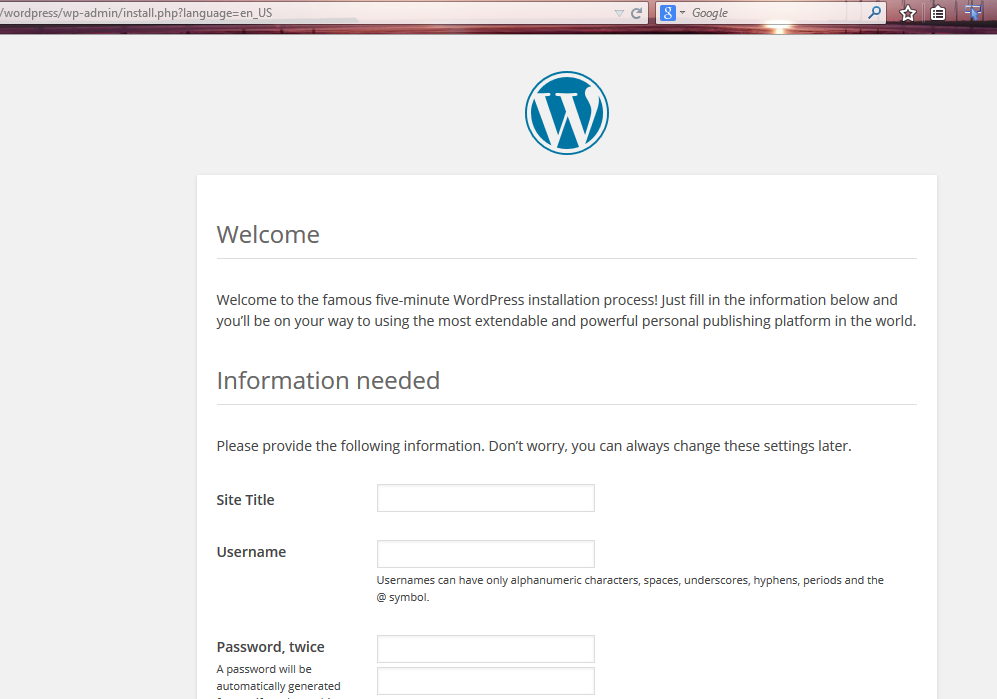Click the "Password, twice" label
The image size is (997, 699).
tap(270, 647)
